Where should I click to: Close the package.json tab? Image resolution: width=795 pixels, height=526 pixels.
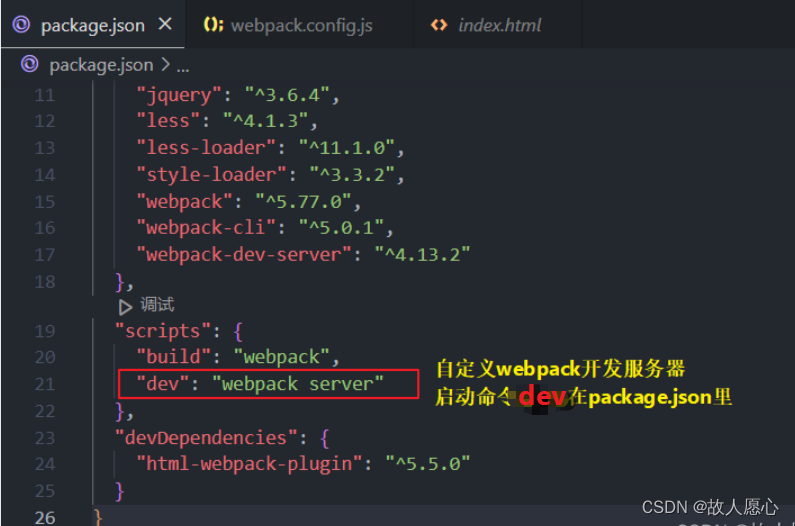pyautogui.click(x=165, y=24)
